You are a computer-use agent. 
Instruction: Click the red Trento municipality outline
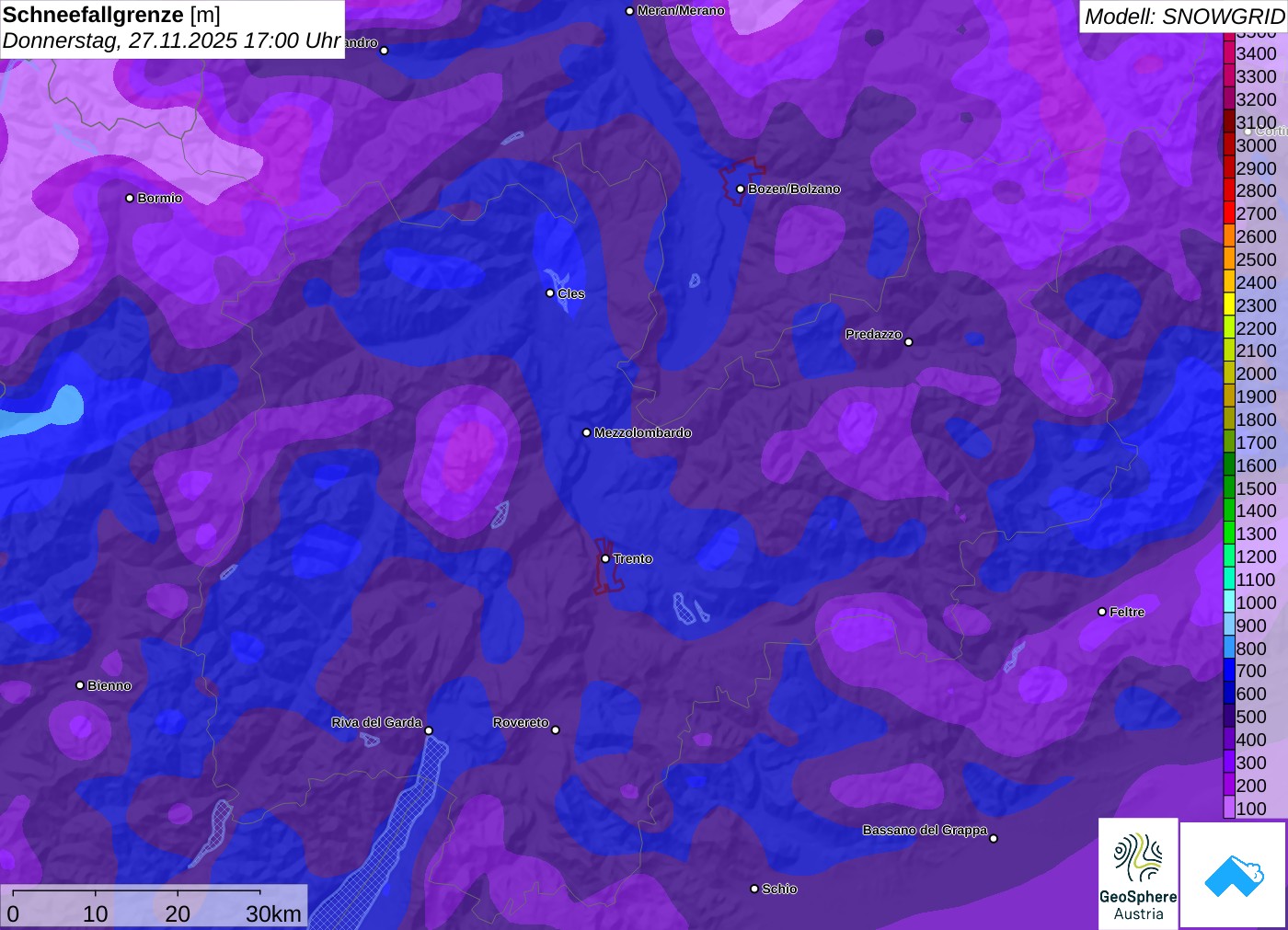click(x=608, y=566)
